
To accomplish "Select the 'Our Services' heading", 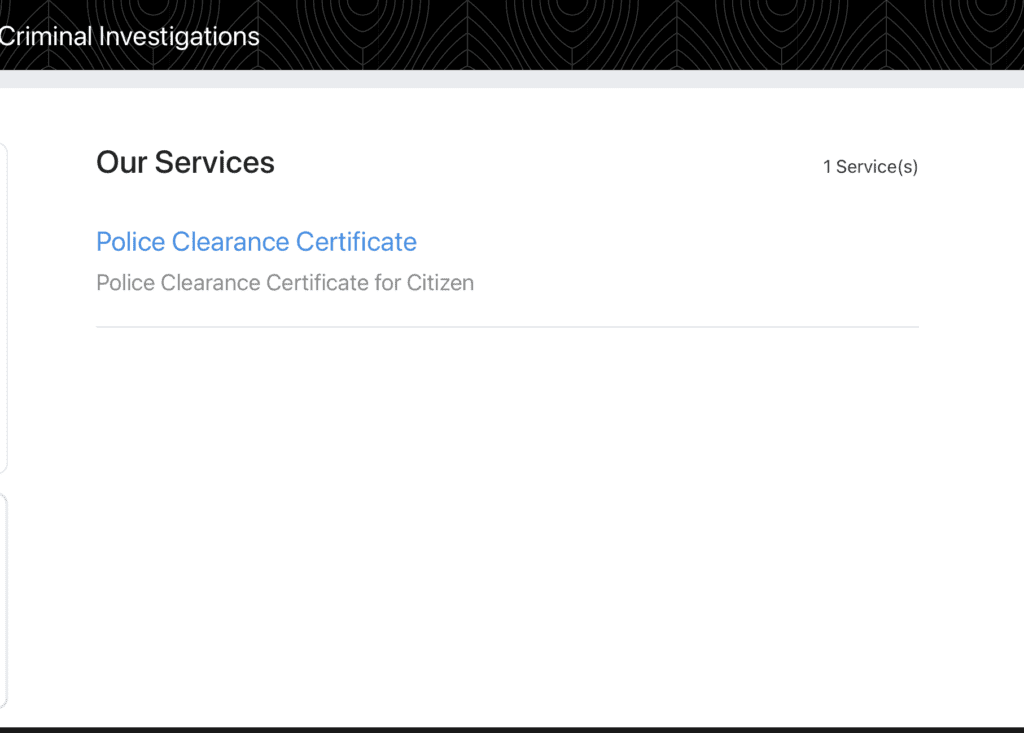I will 185,162.
